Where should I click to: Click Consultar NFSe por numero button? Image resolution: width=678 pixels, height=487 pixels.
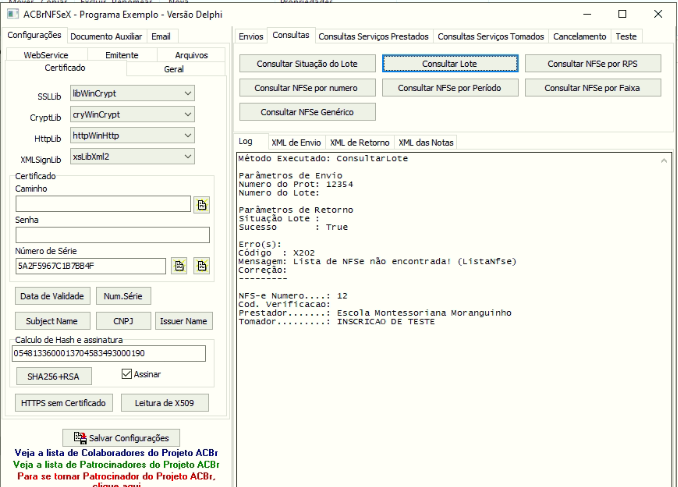pos(307,88)
